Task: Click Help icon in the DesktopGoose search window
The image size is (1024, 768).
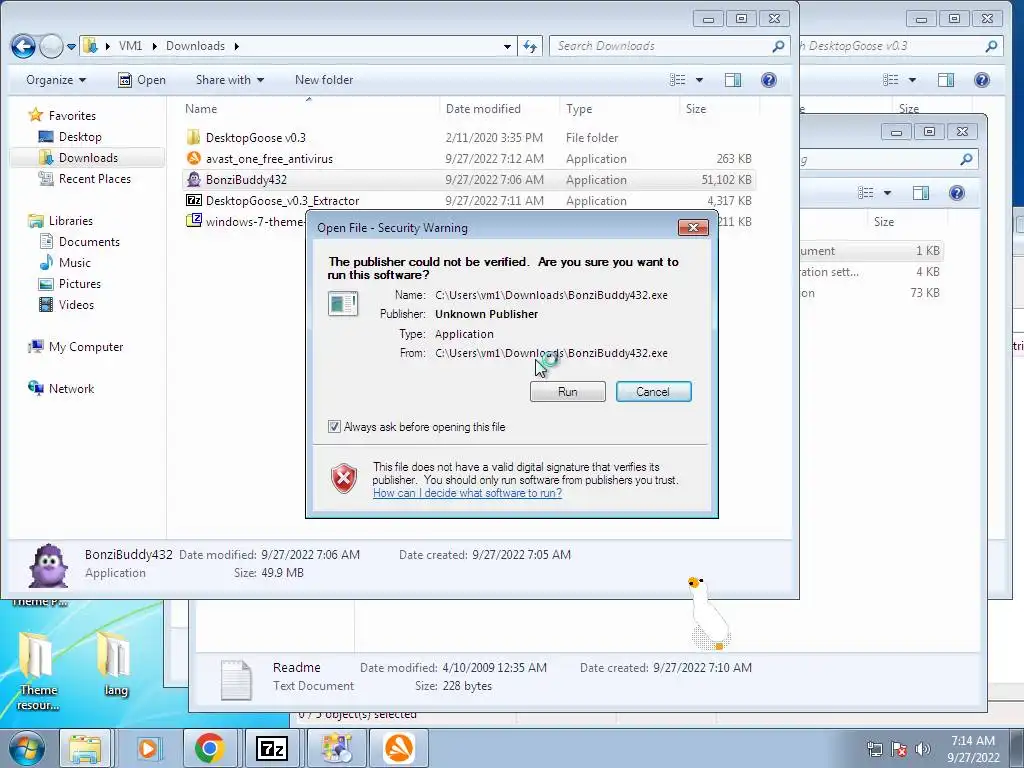Action: point(982,80)
